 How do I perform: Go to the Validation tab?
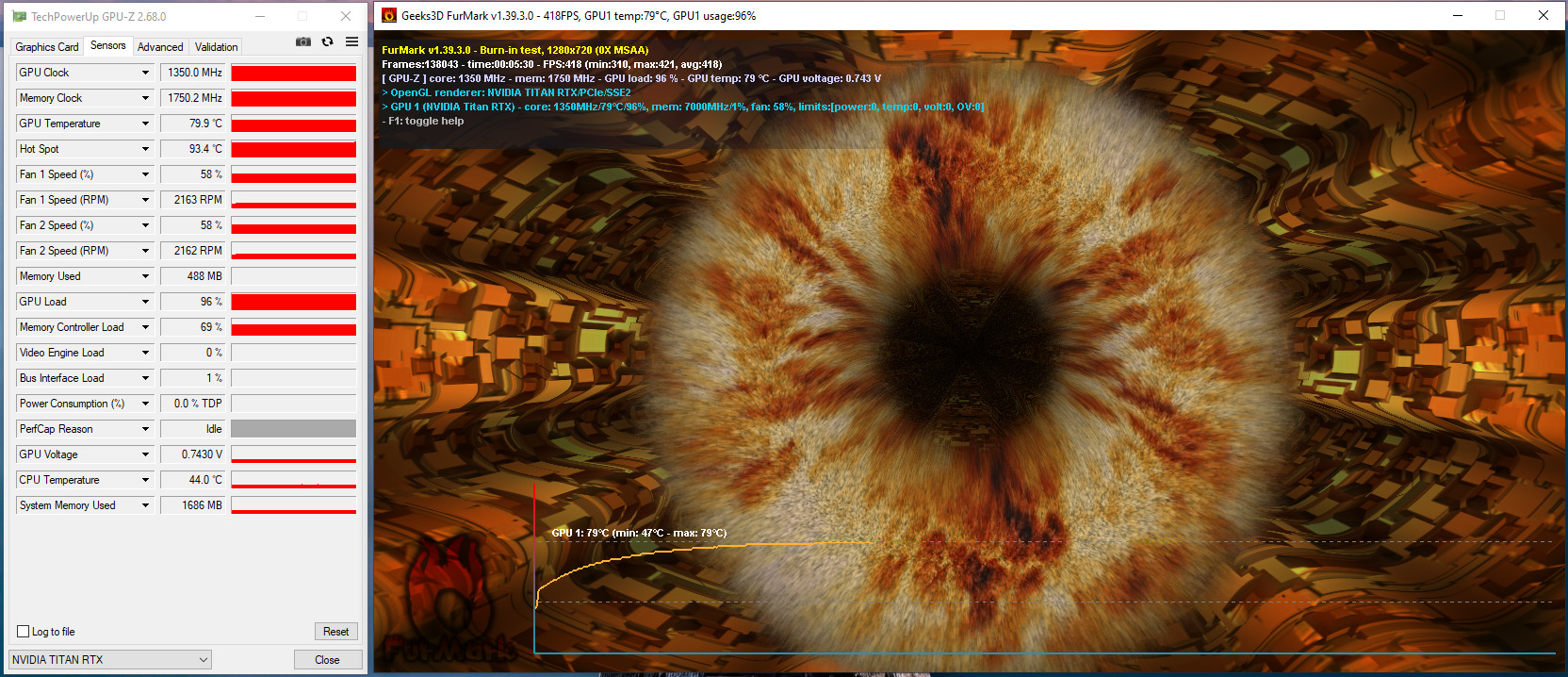pyautogui.click(x=216, y=47)
